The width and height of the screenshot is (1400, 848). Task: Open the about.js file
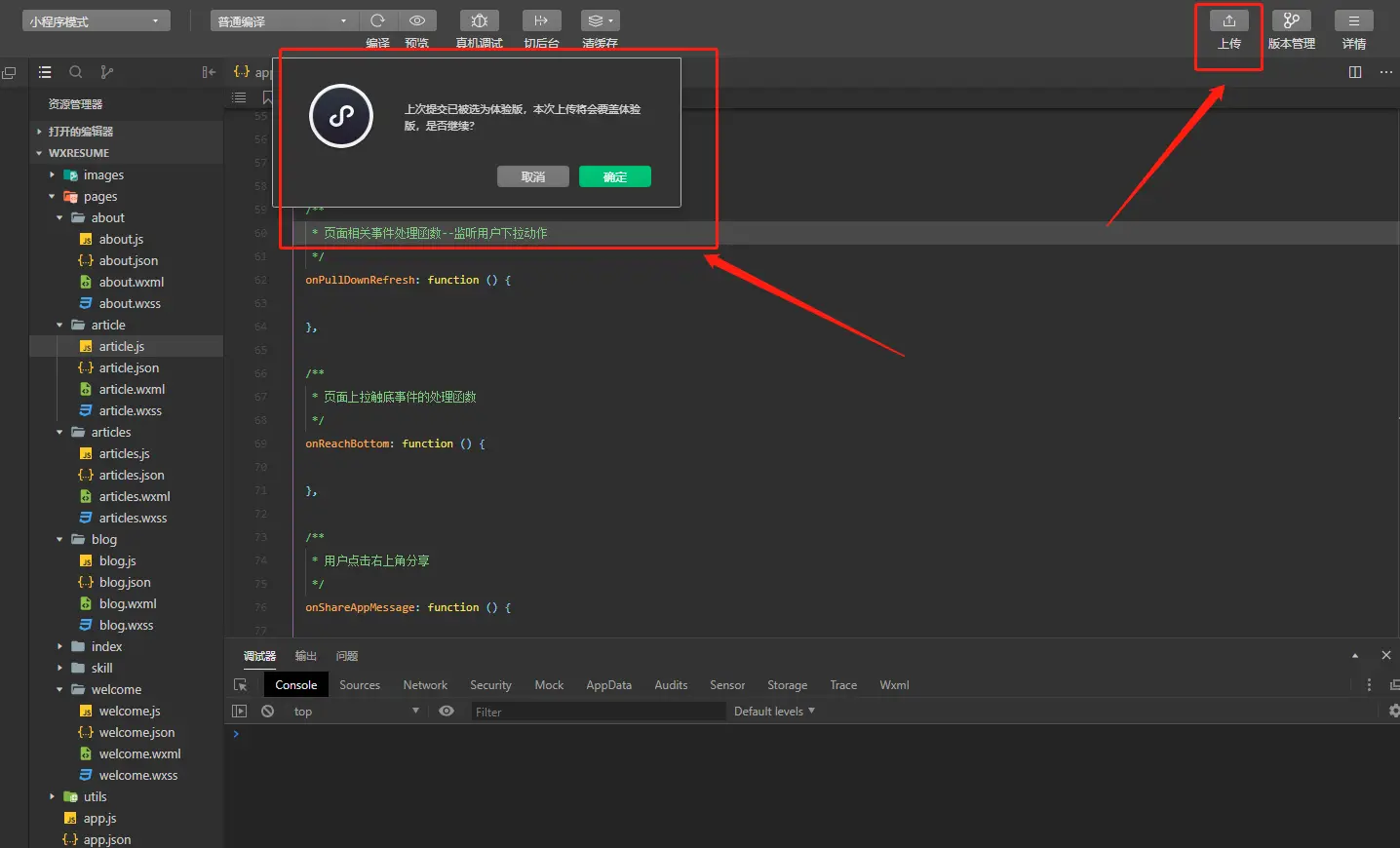(121, 240)
